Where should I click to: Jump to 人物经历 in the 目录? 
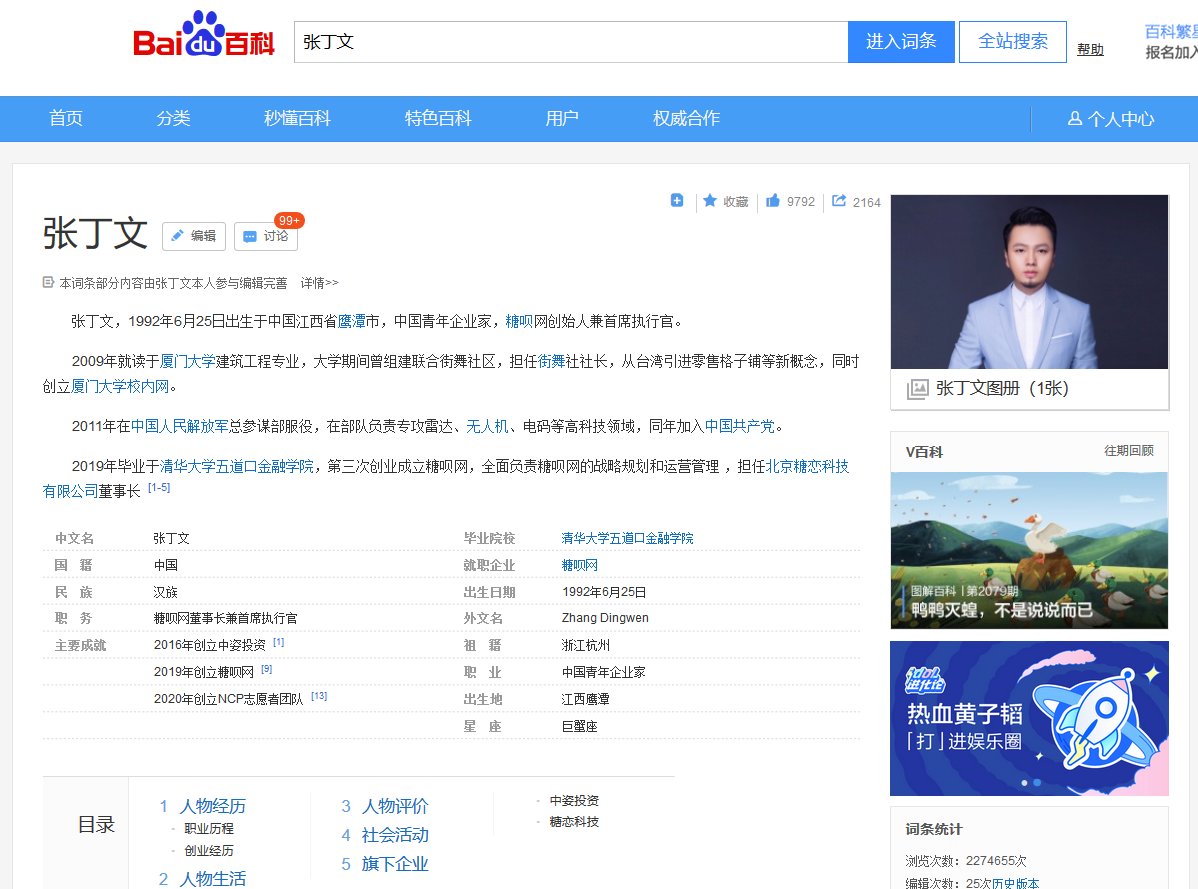212,807
